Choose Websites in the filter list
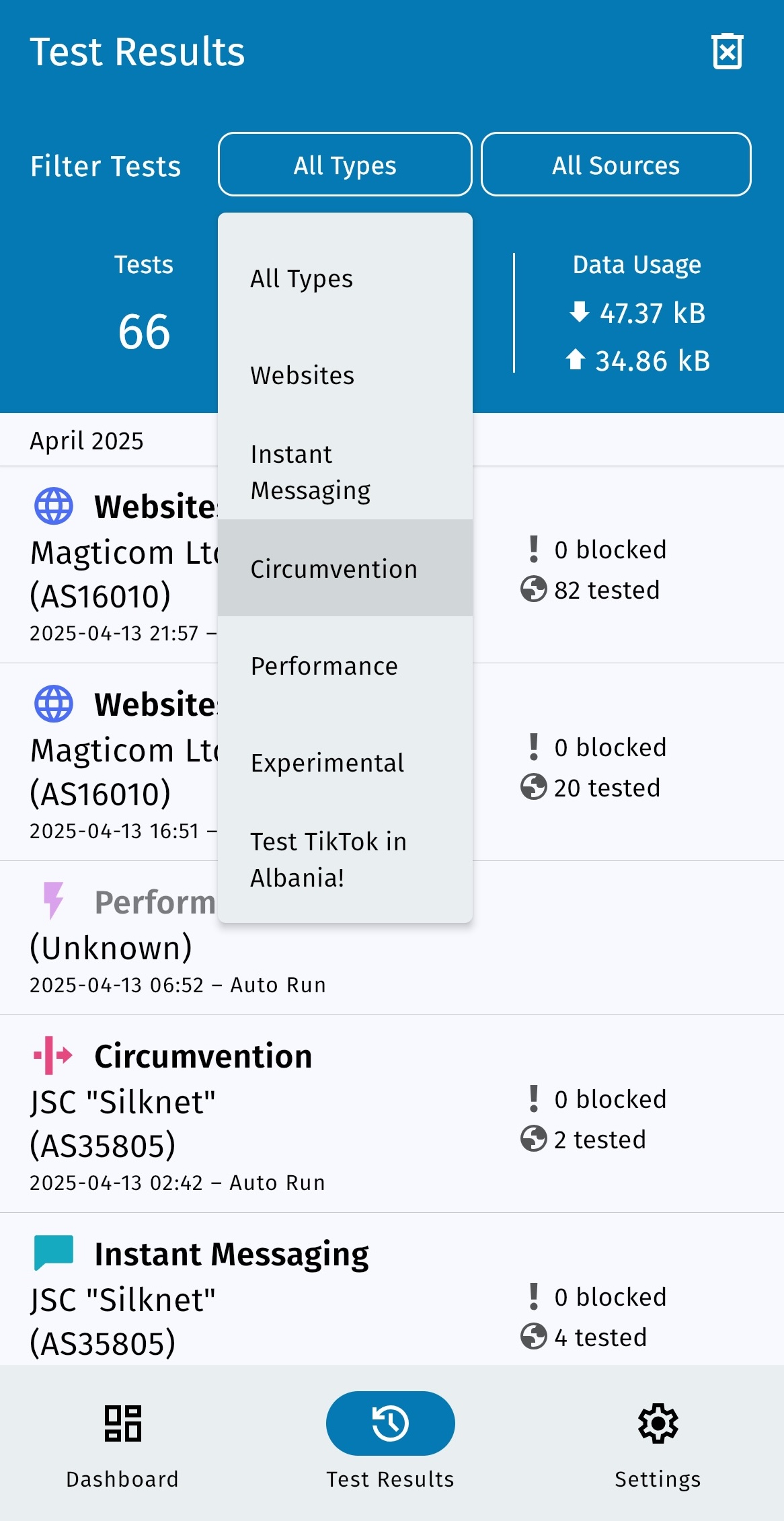Viewport: 784px width, 1521px height. [303, 375]
